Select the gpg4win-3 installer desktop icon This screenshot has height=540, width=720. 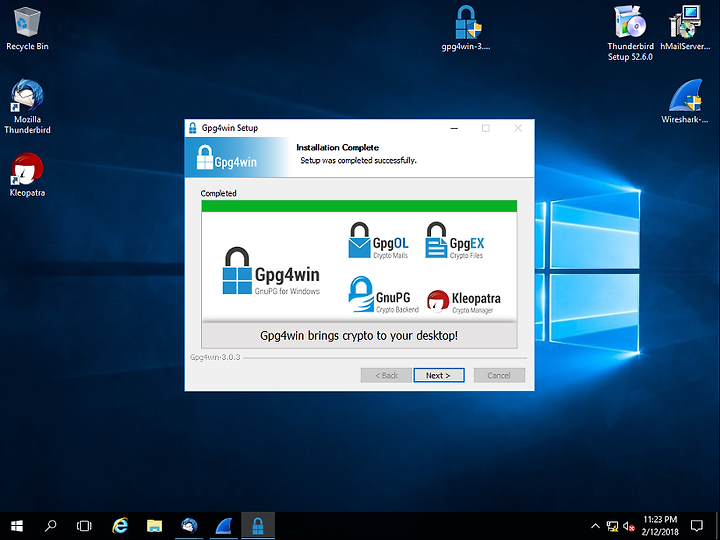(x=466, y=28)
